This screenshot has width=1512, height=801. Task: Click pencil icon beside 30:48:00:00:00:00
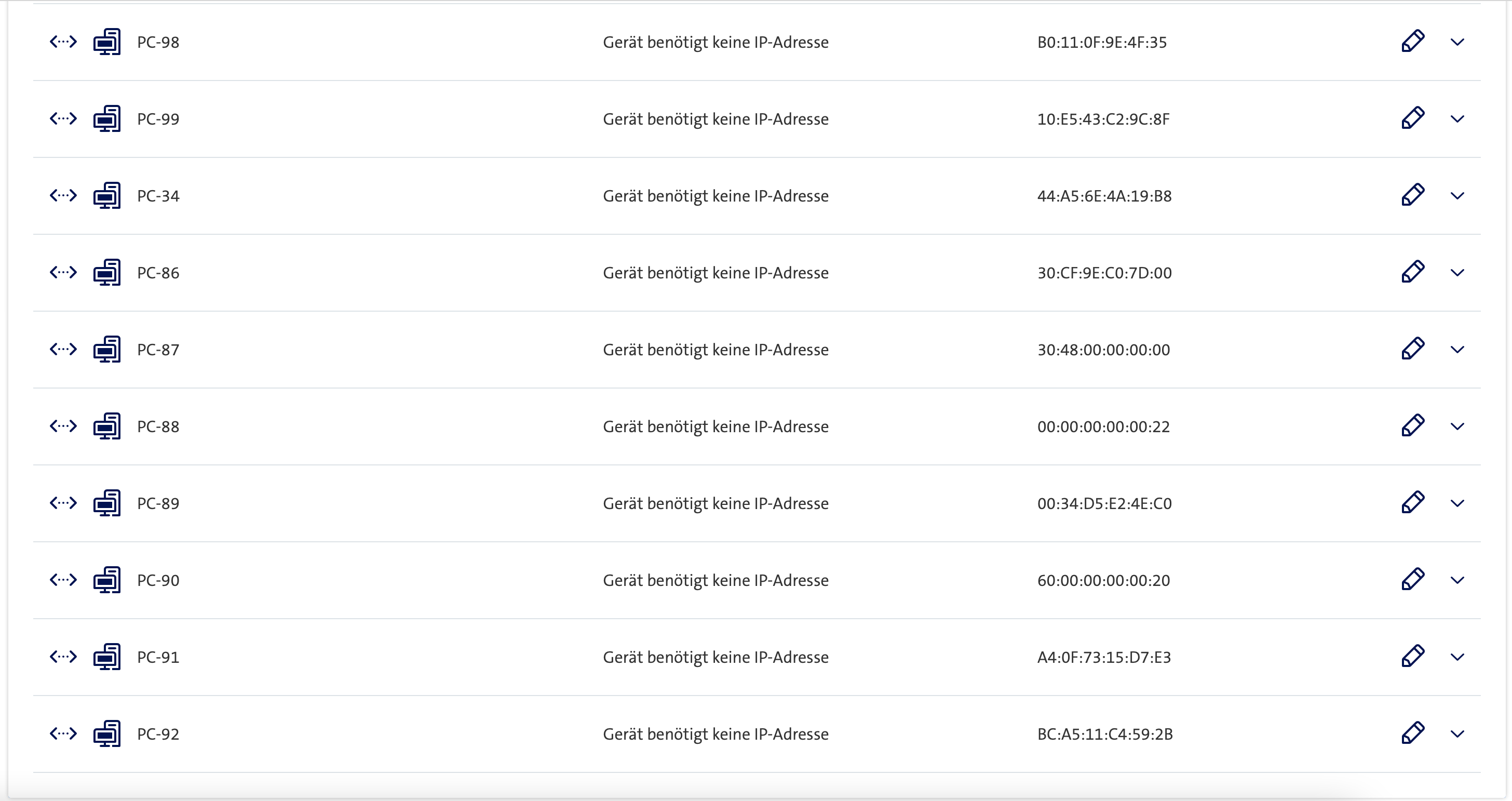[x=1412, y=350]
